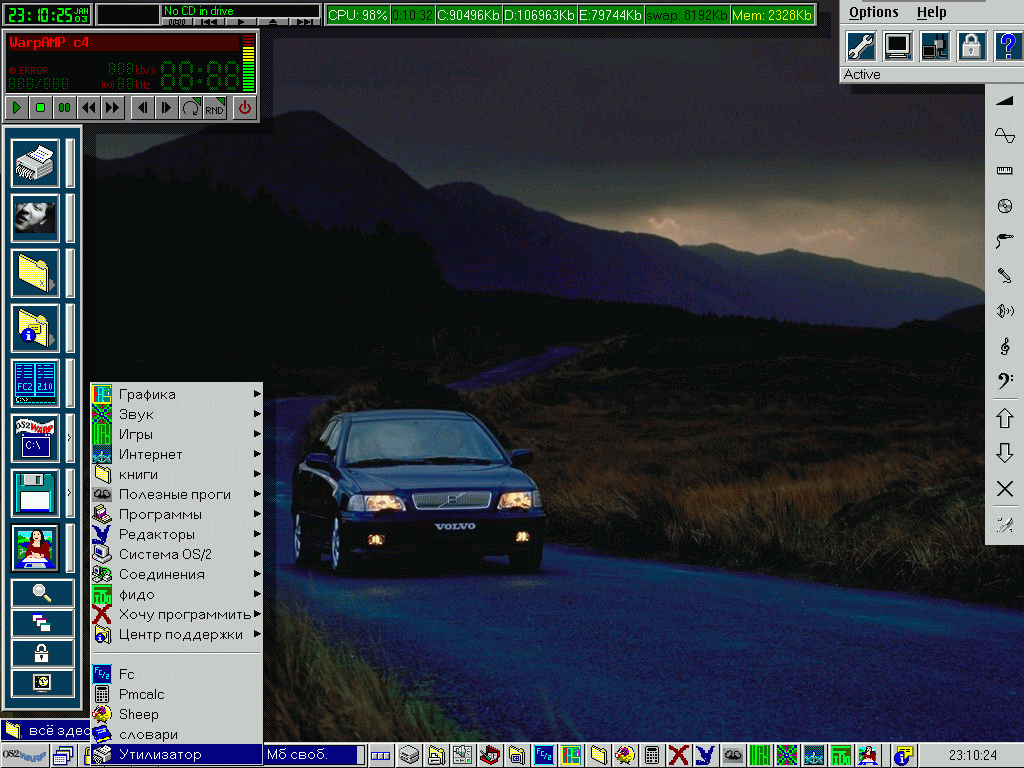Screen dimensions: 1024x768
Task: Click CD player previous track button
Action: (x=209, y=22)
